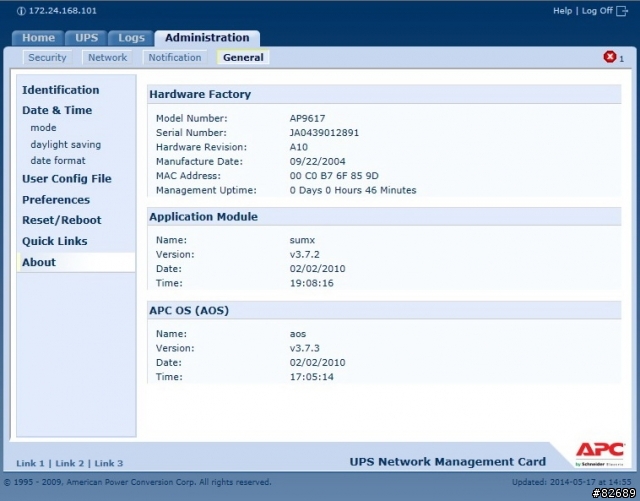Click the model number AP9617

pyautogui.click(x=307, y=118)
